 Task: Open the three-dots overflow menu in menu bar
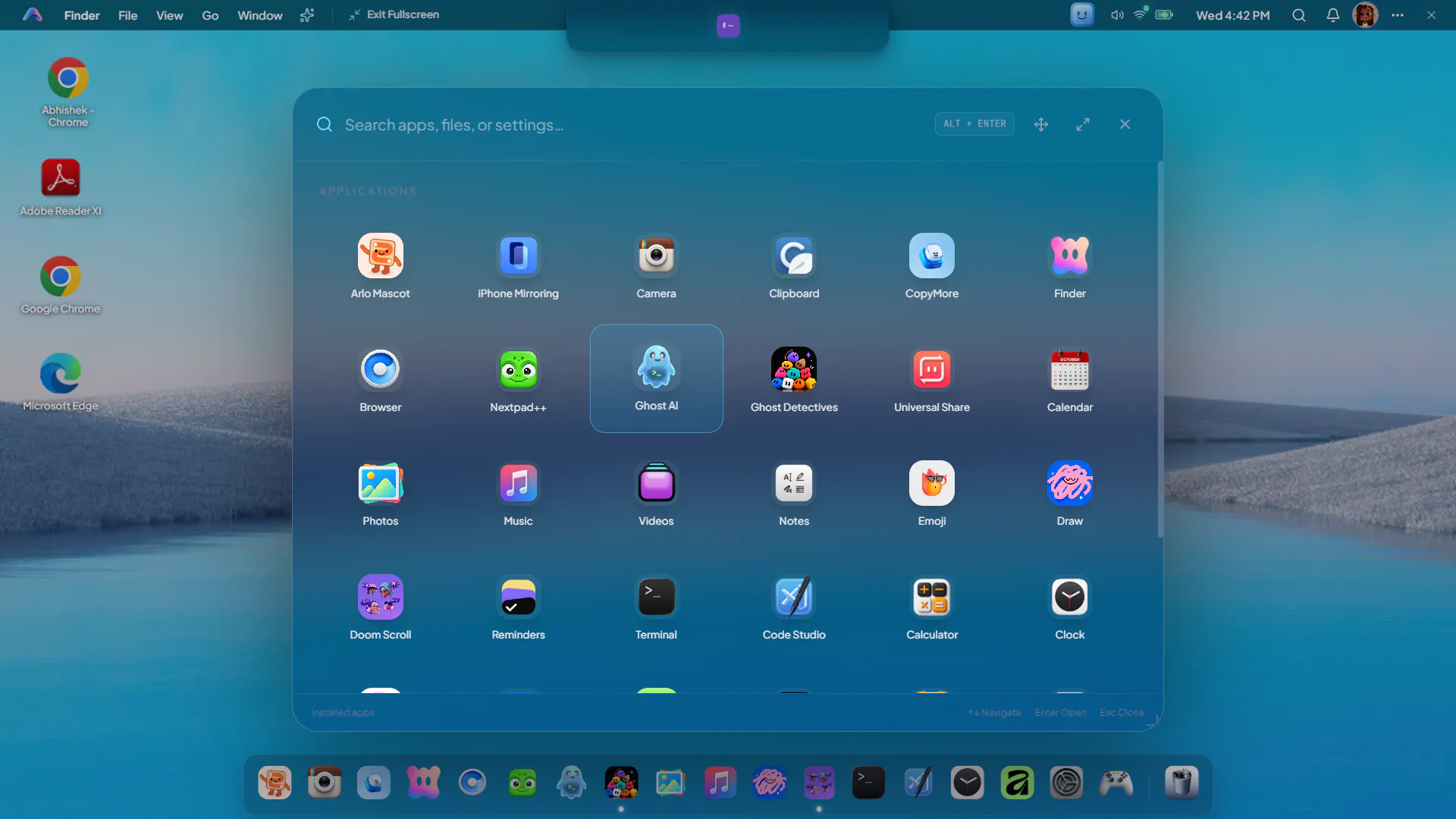pos(1398,15)
